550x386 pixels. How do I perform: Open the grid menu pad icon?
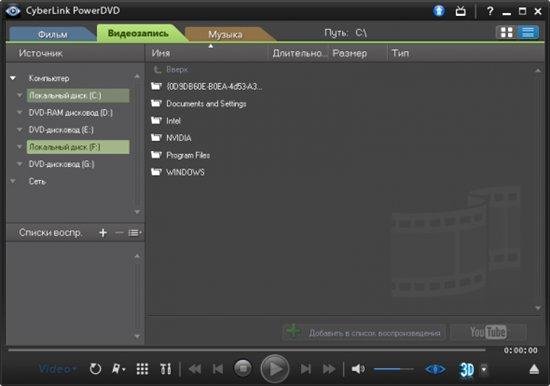point(142,369)
